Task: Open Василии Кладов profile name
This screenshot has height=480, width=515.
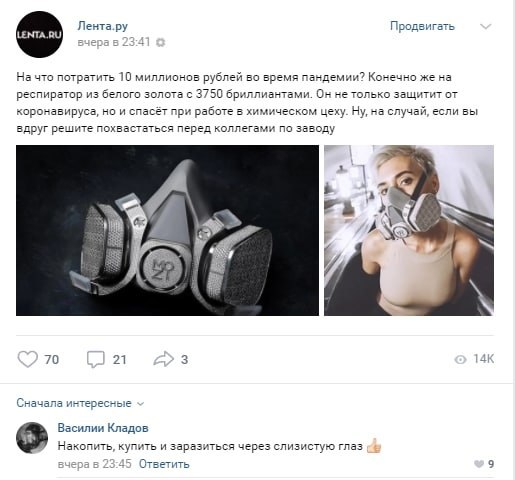Action: click(x=103, y=428)
